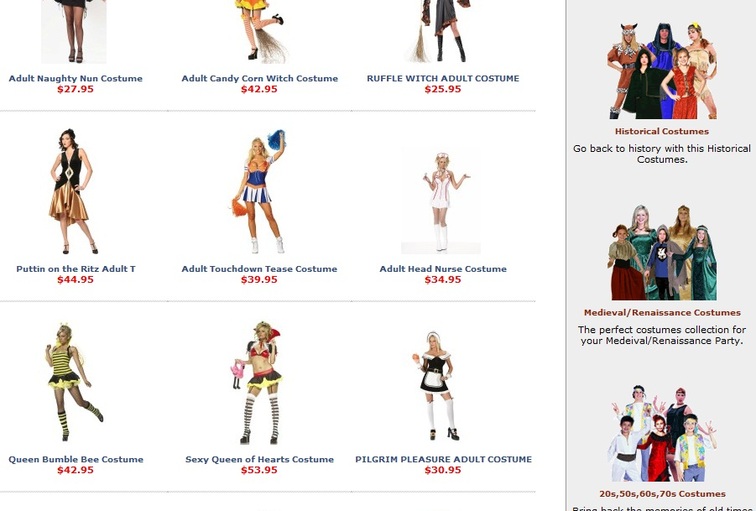Open the PILGRIM PLEASURE ADULT COSTUME link

tap(443, 459)
